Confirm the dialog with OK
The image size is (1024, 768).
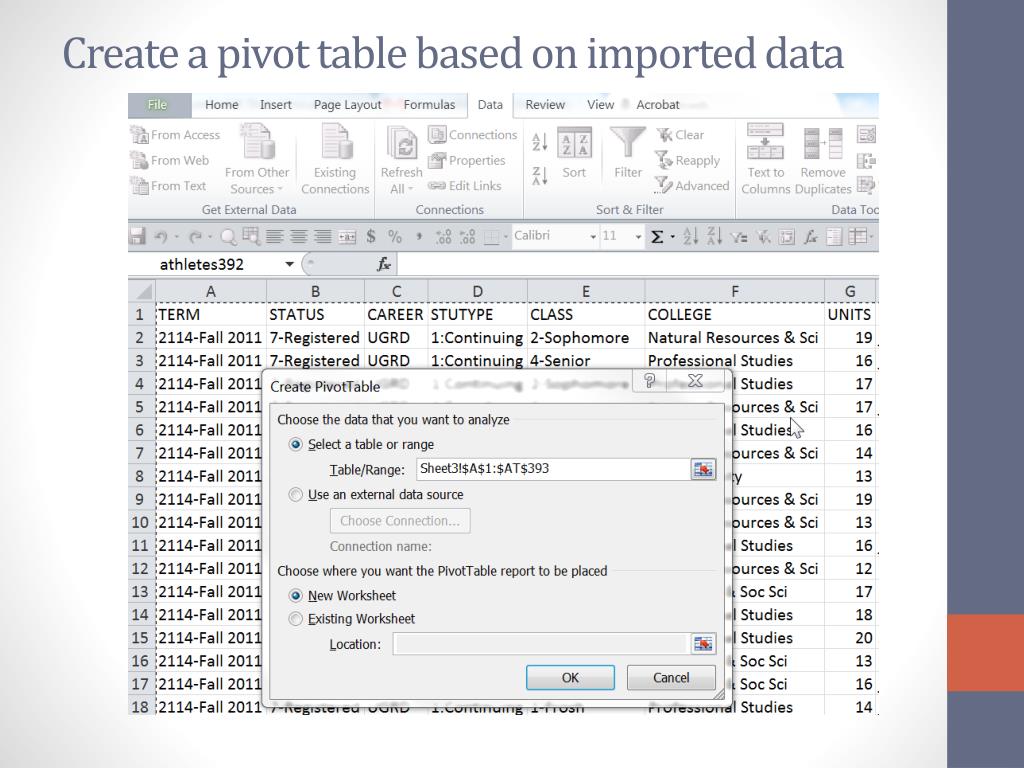coord(570,678)
